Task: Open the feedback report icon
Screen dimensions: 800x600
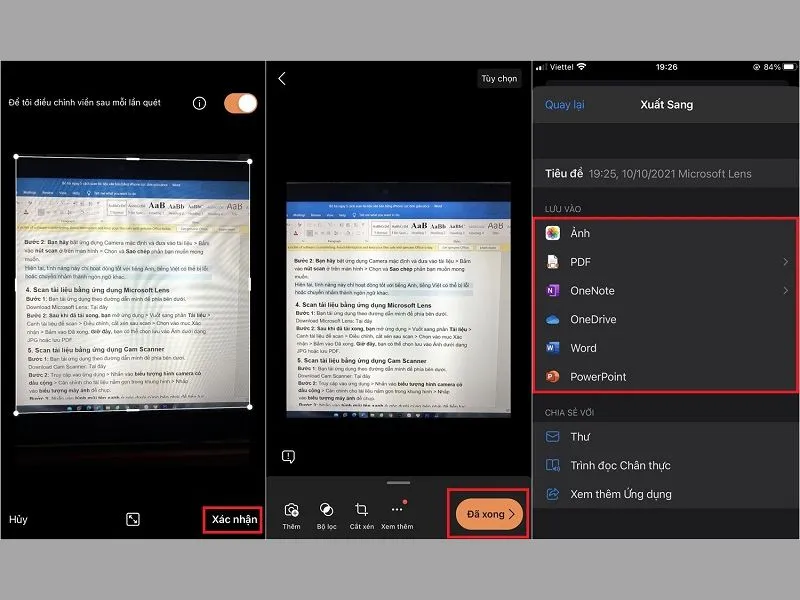Action: 288,456
